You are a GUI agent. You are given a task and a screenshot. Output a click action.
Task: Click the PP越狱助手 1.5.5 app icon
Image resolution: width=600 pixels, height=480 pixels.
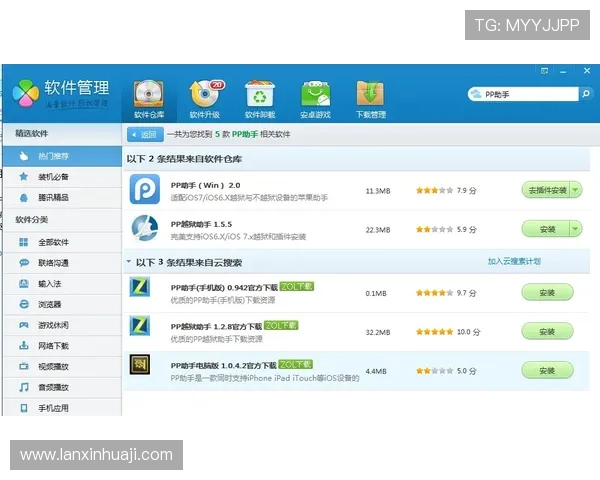tap(145, 228)
